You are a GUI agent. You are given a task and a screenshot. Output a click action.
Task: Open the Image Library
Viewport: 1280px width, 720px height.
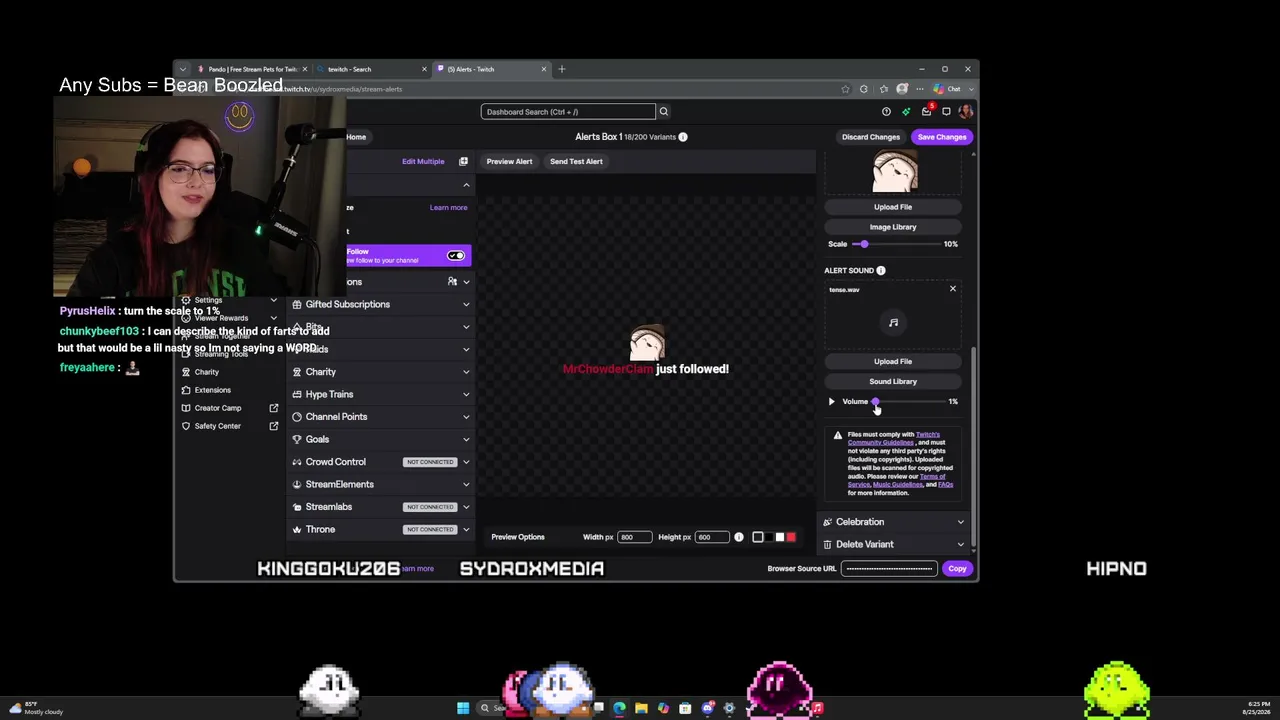(893, 227)
